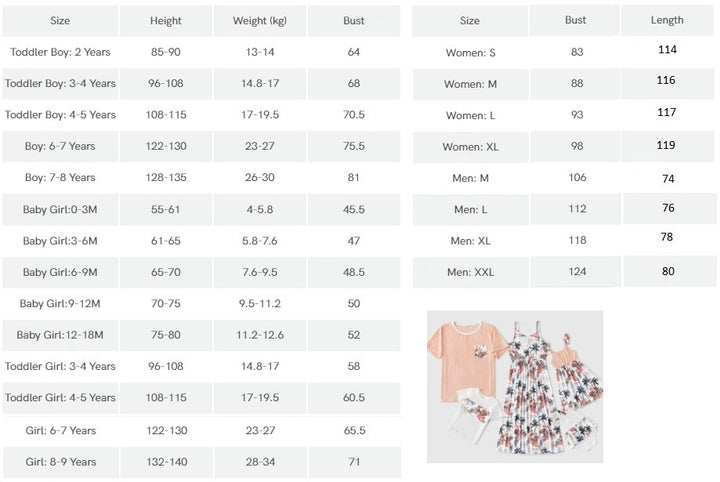Image resolution: width=720 pixels, height=482 pixels.
Task: Click the 119 length value for Women: XL
Action: (667, 145)
